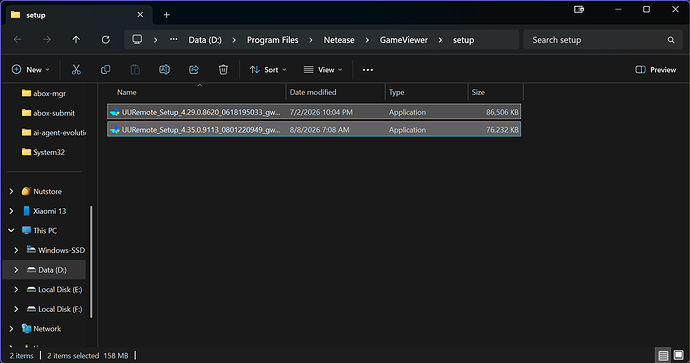Click the Delete trash can icon
The height and width of the screenshot is (363, 690).
pyautogui.click(x=223, y=70)
